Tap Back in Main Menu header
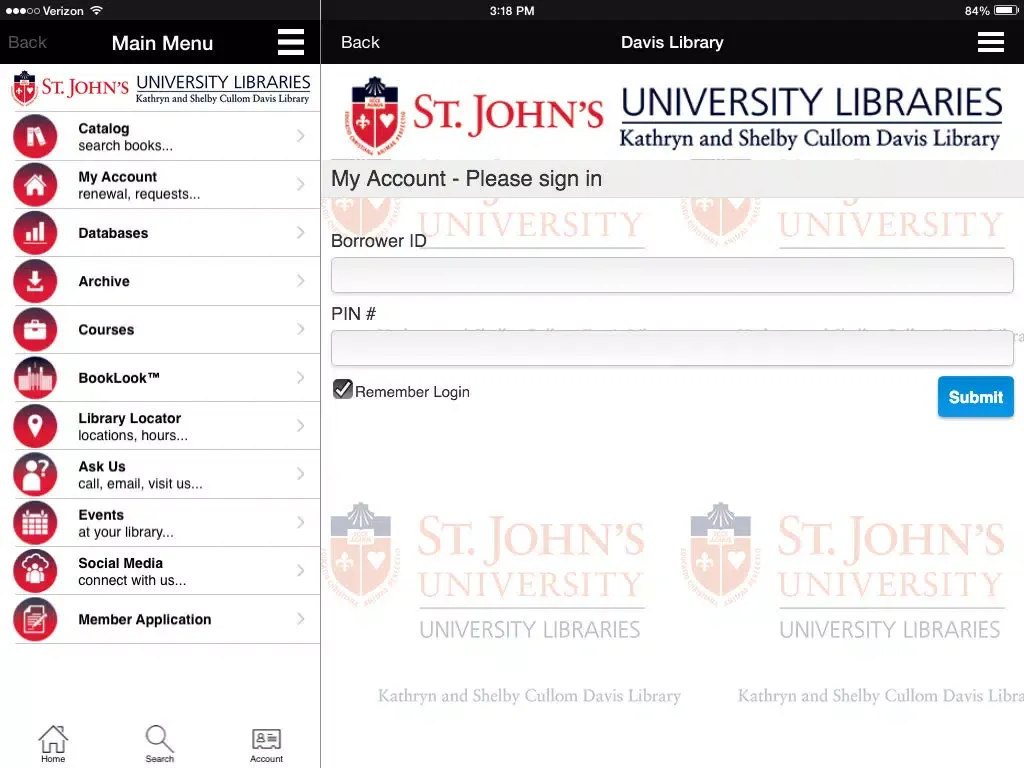This screenshot has height=768, width=1024. pyautogui.click(x=27, y=42)
